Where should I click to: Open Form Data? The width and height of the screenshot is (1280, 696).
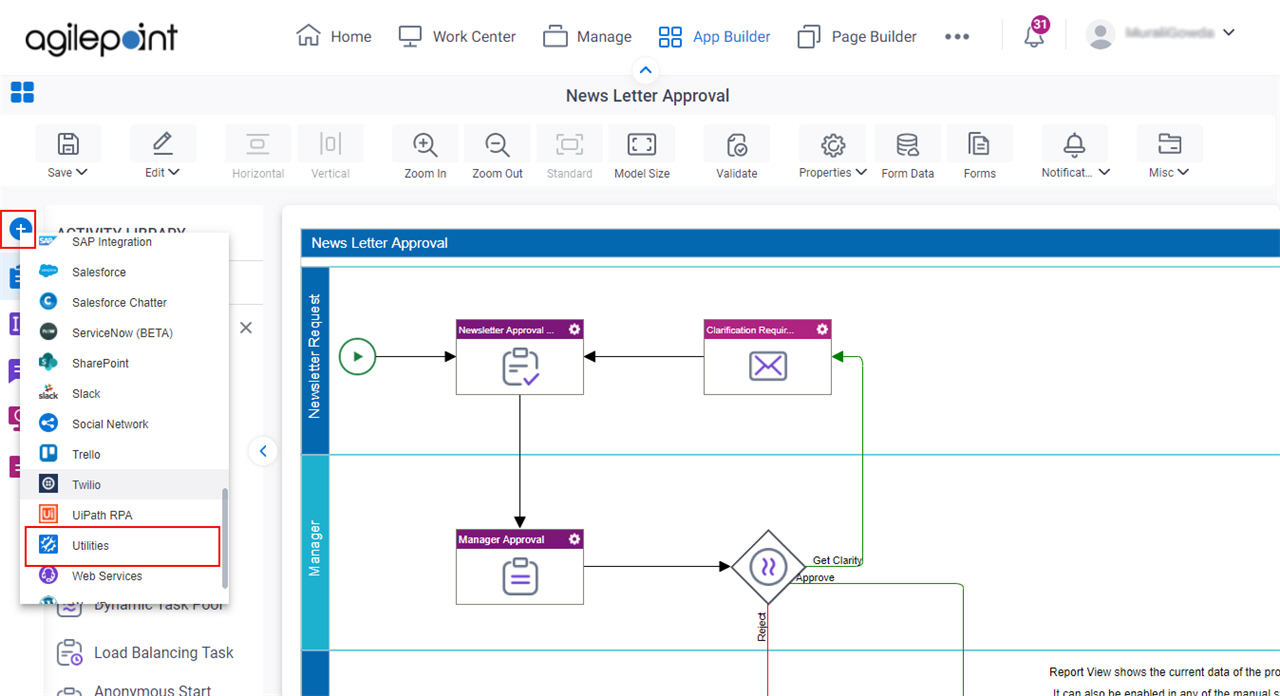908,153
